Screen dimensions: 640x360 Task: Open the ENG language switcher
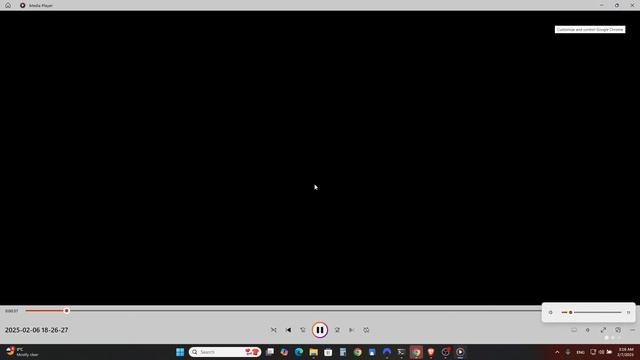tap(580, 352)
